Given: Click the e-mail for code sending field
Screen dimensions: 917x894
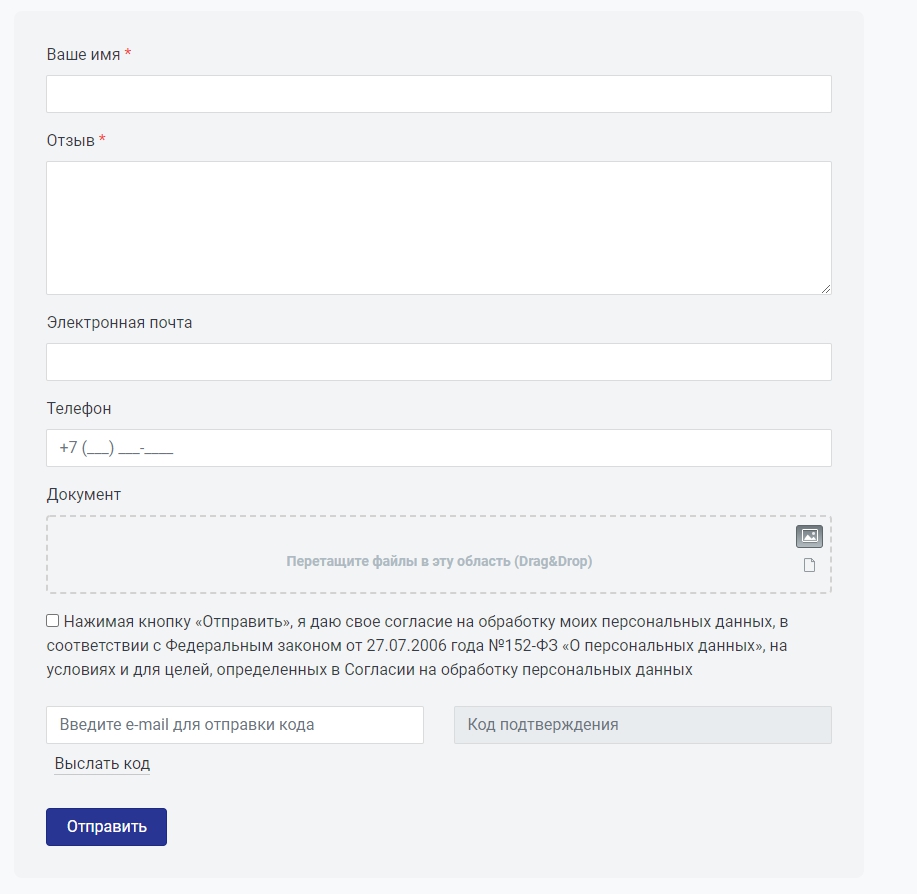Looking at the screenshot, I should coord(235,725).
